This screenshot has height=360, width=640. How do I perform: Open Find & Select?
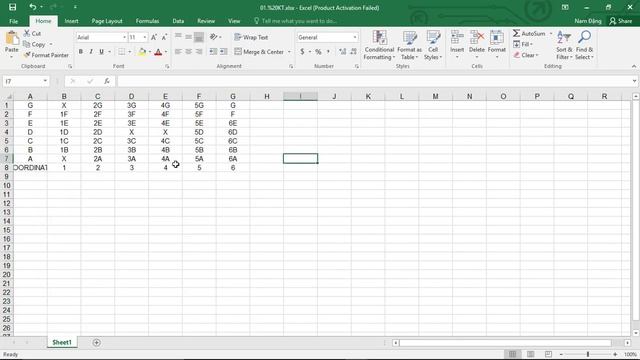(x=584, y=45)
